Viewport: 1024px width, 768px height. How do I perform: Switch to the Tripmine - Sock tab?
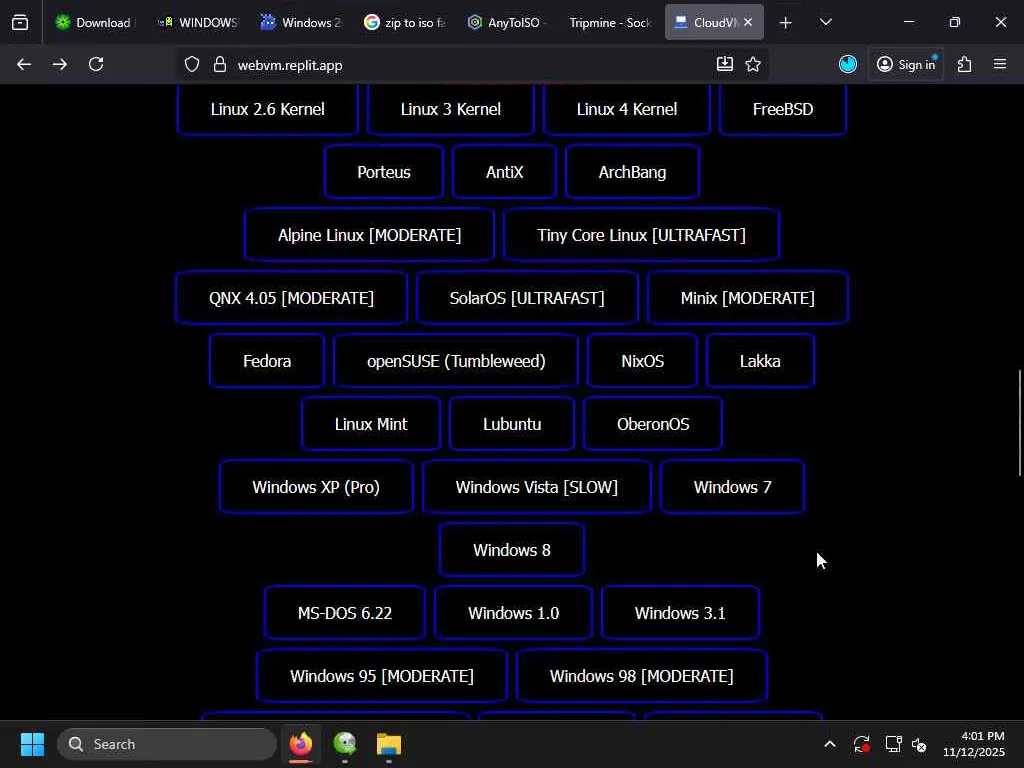tap(610, 22)
